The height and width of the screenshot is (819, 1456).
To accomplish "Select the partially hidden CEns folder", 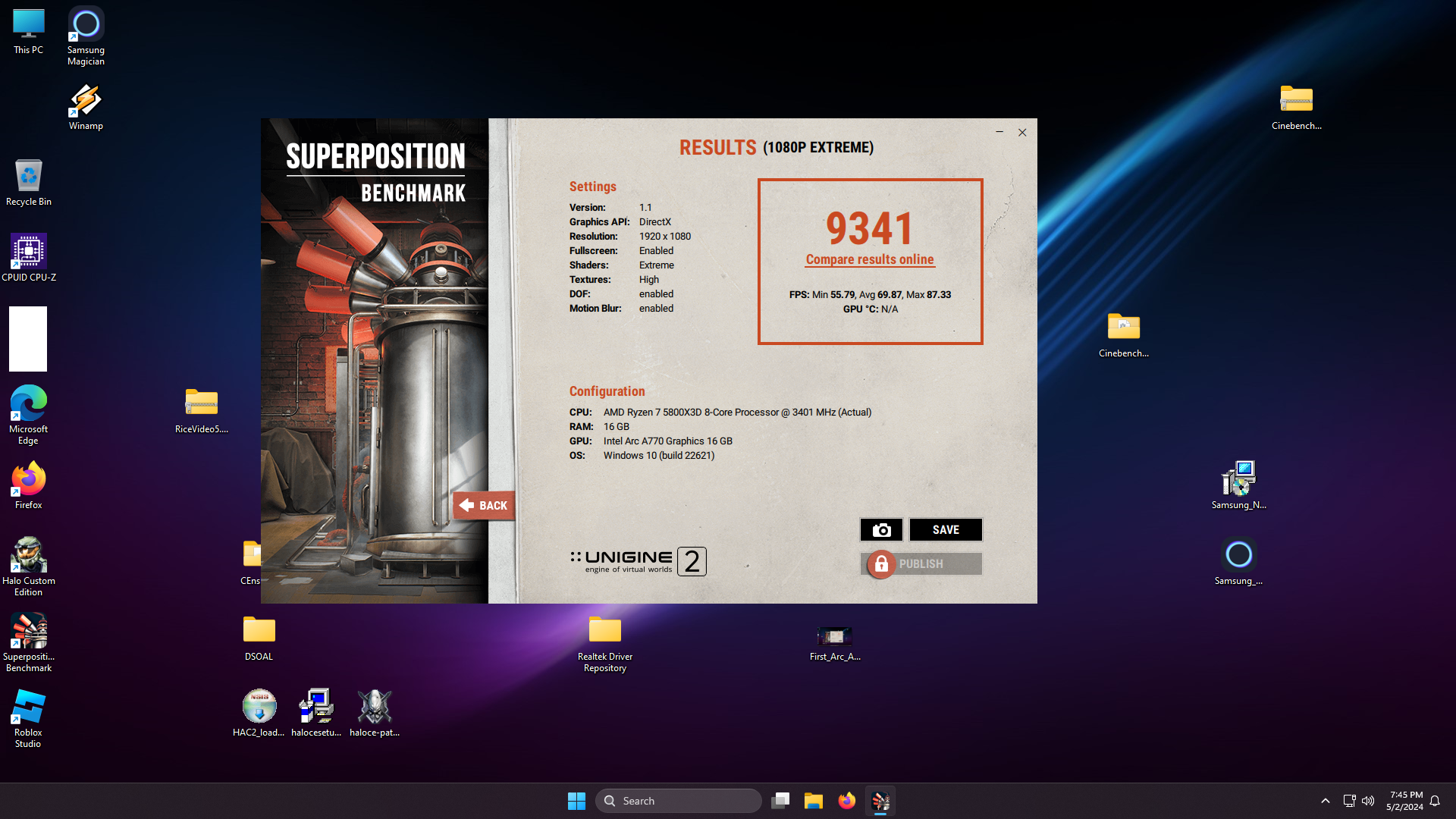I will point(251,562).
